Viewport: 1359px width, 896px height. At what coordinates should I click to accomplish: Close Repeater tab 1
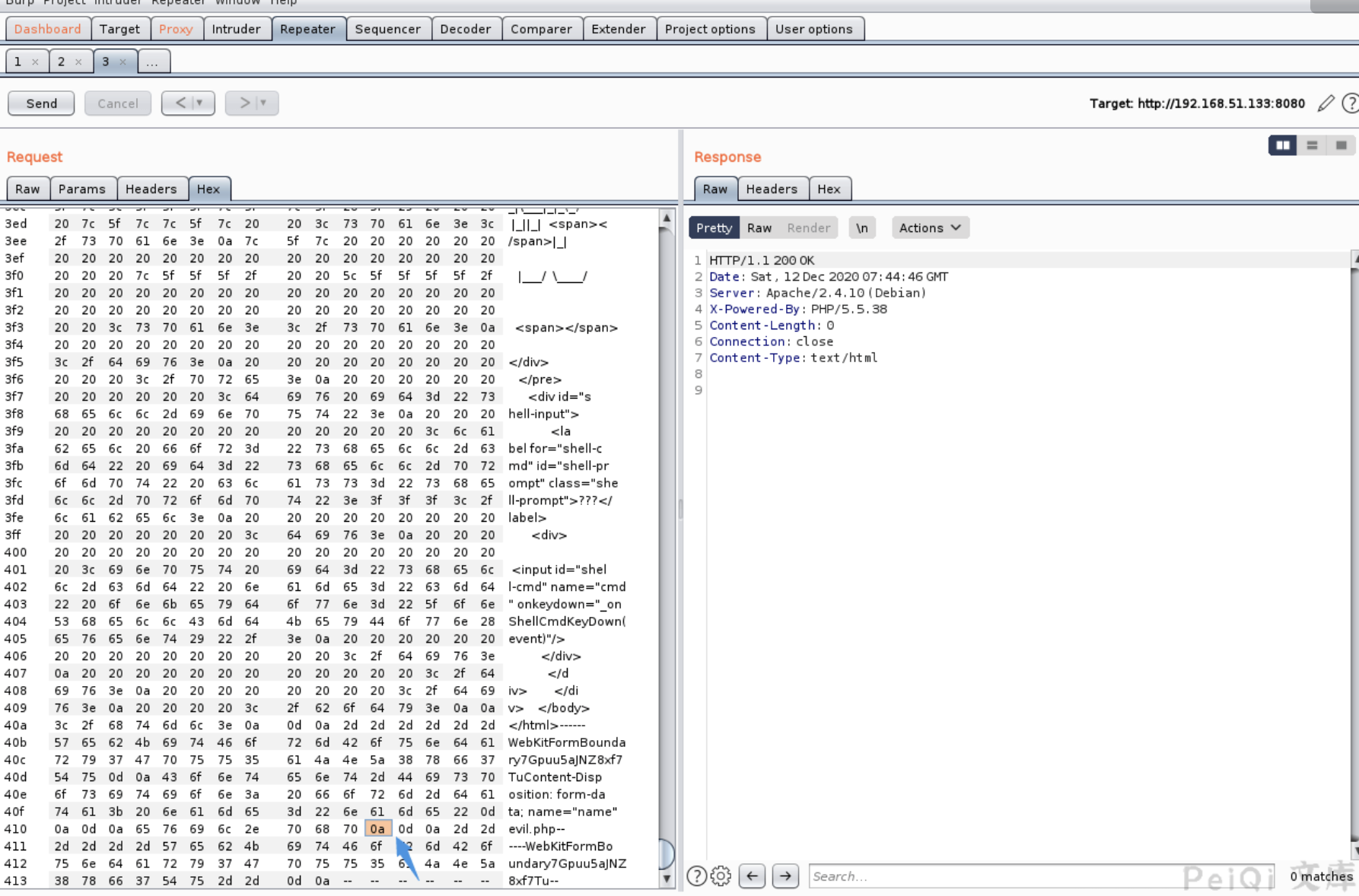tap(35, 62)
